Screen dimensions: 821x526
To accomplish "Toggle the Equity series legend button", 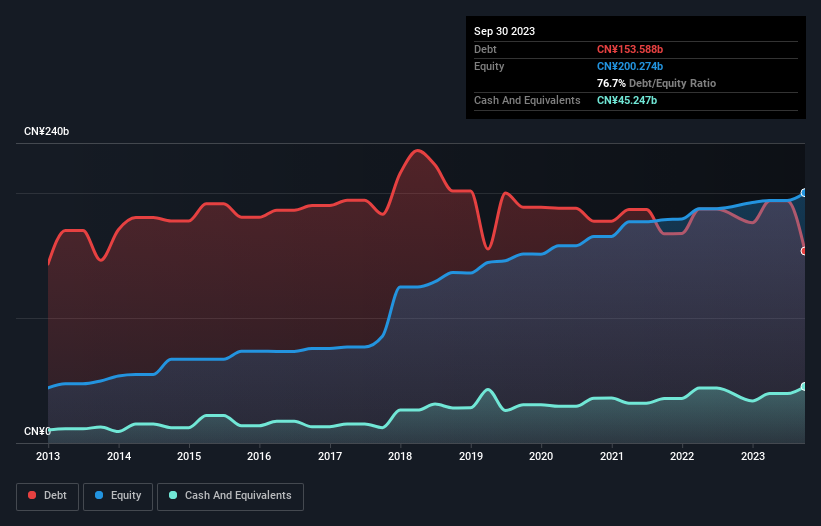I will [x=118, y=496].
